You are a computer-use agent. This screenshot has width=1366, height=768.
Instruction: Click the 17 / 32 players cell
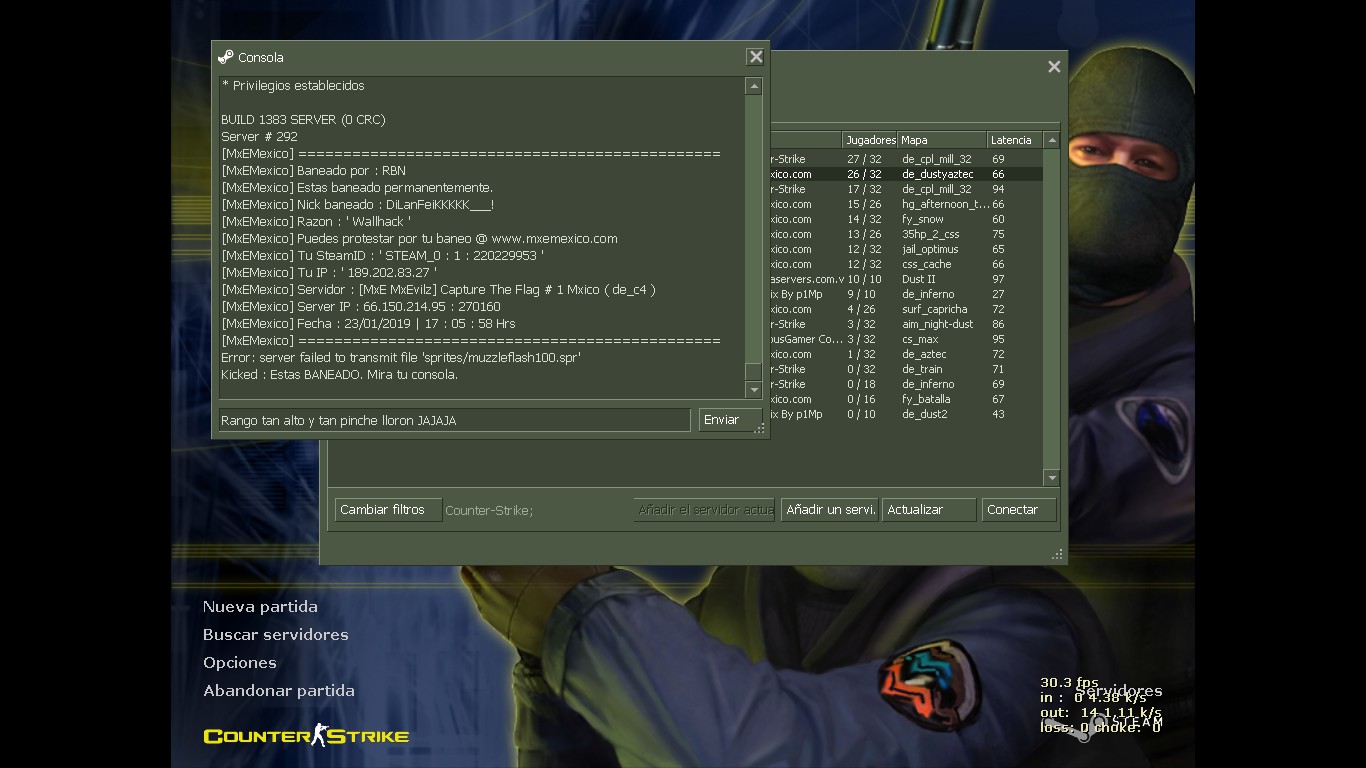pos(864,189)
